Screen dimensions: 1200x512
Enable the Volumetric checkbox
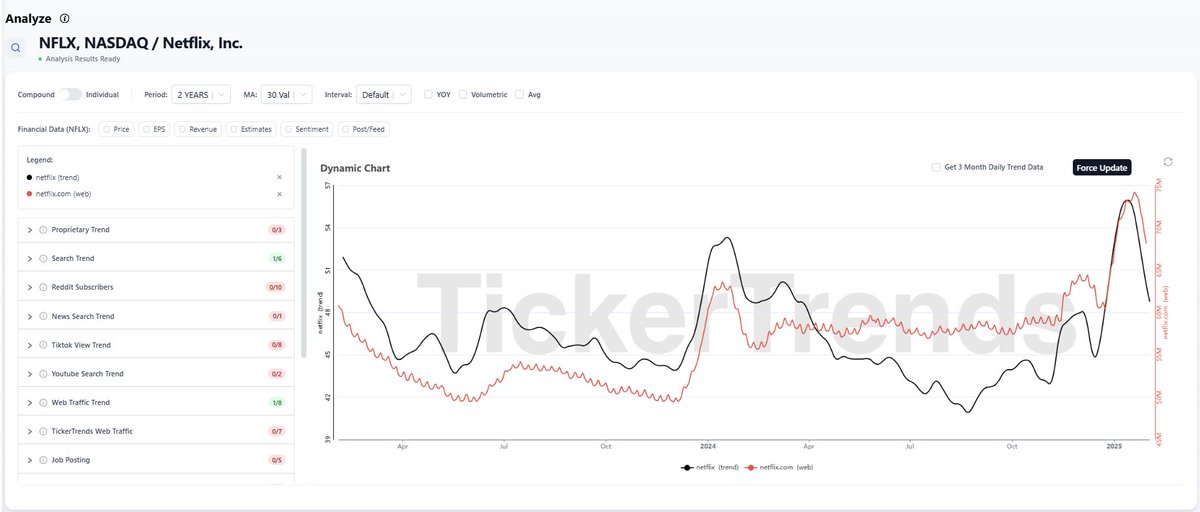point(463,95)
